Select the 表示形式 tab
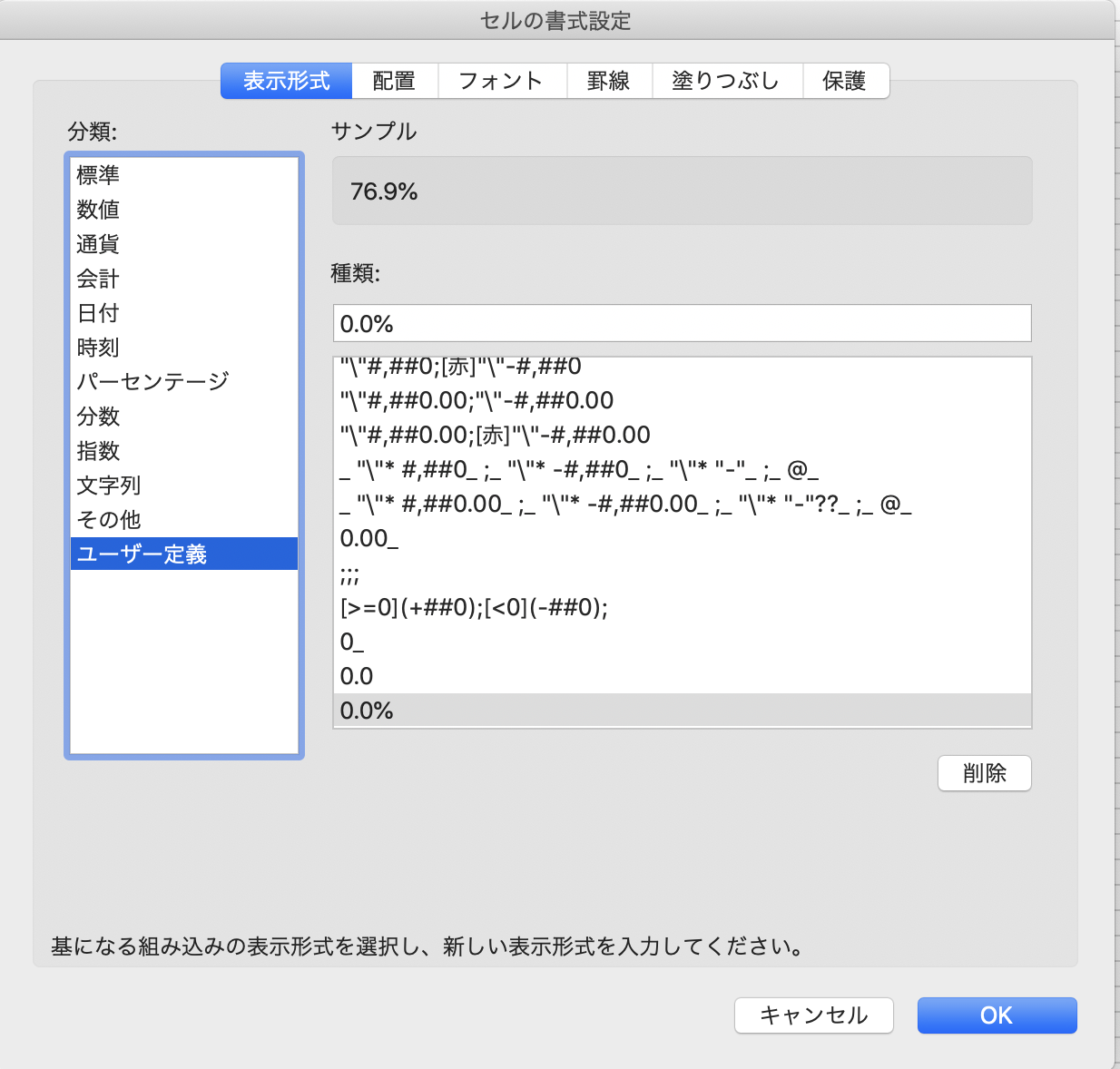The height and width of the screenshot is (1069, 1120). 285,81
